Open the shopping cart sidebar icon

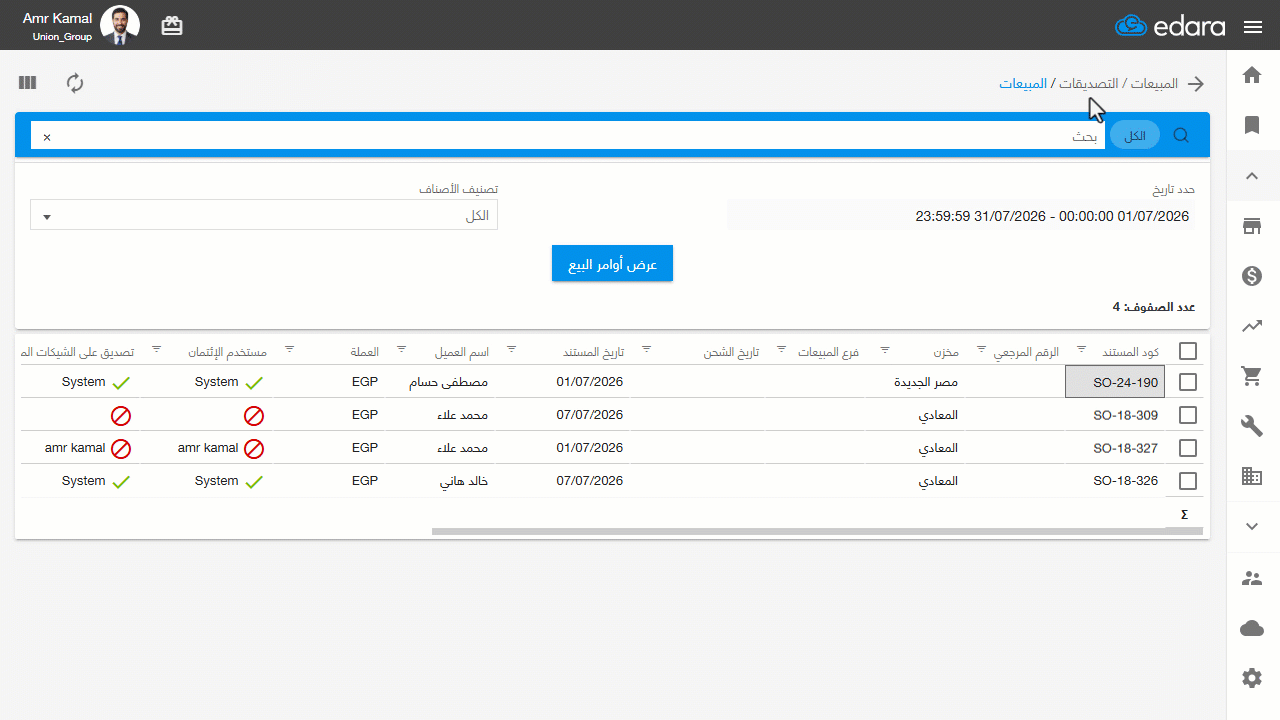(x=1252, y=376)
